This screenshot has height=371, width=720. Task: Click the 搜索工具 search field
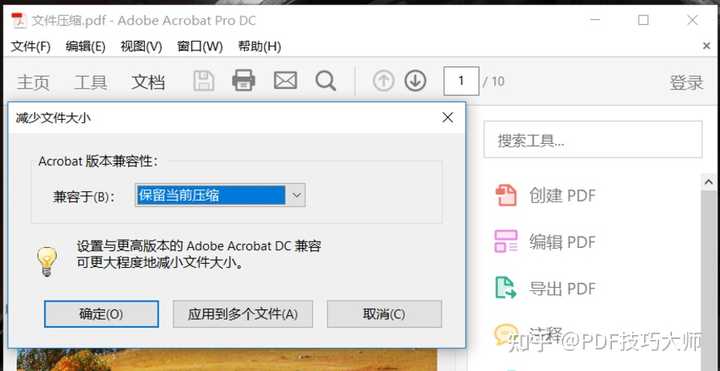tap(593, 140)
